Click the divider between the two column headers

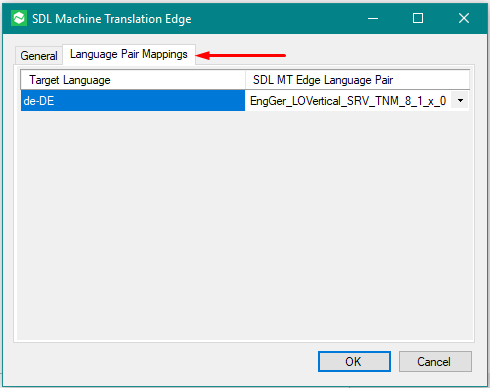point(245,80)
